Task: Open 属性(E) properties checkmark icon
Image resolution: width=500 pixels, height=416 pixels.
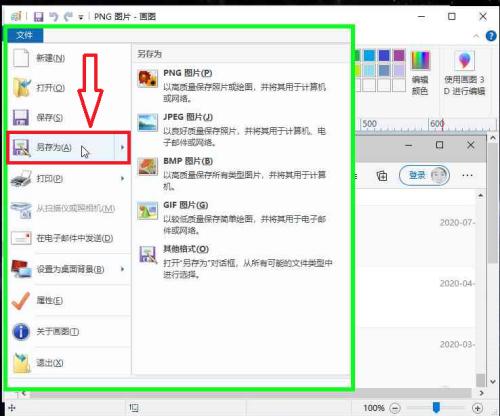Action: (x=21, y=300)
